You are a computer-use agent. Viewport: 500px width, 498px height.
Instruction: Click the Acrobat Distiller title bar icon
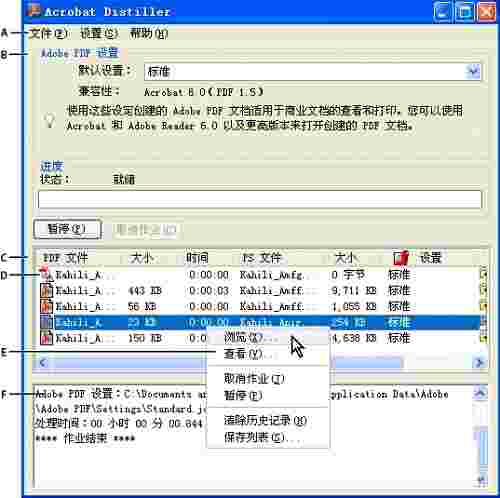(x=34, y=11)
